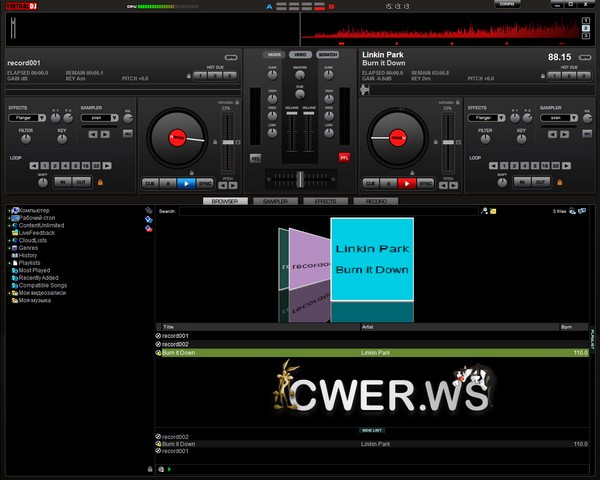Switch to the SAMPLER tab

pyautogui.click(x=275, y=201)
